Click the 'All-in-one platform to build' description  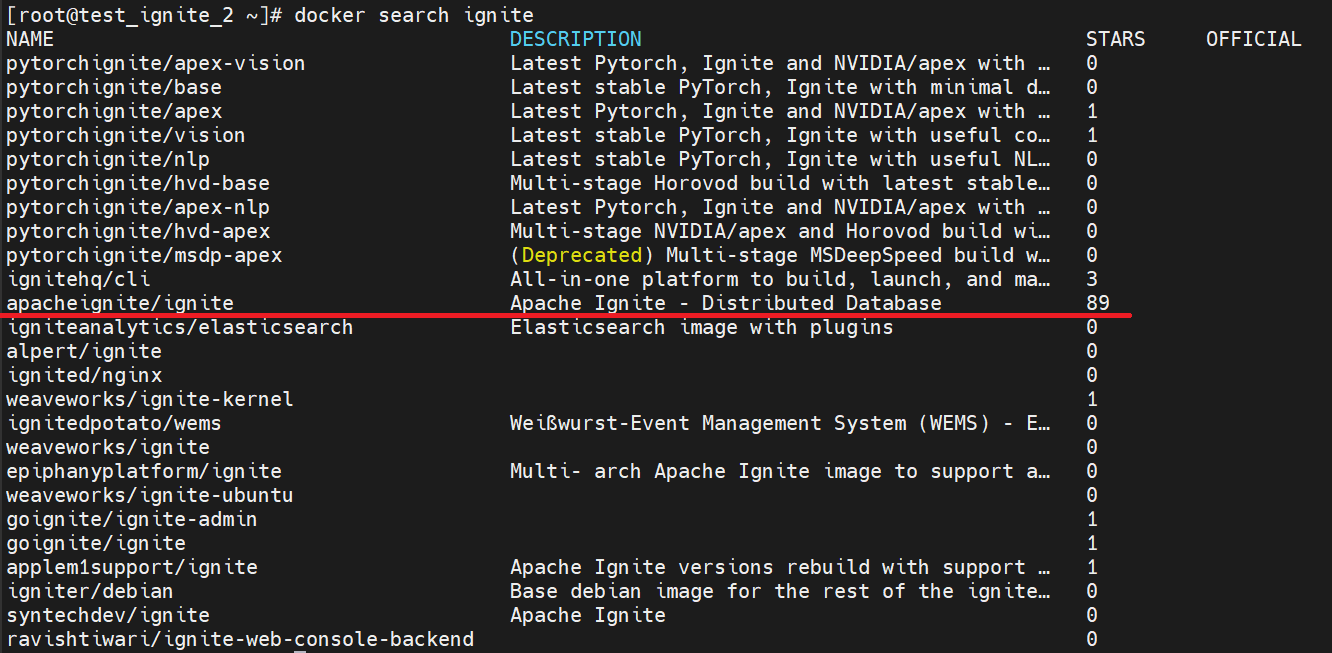tap(781, 279)
